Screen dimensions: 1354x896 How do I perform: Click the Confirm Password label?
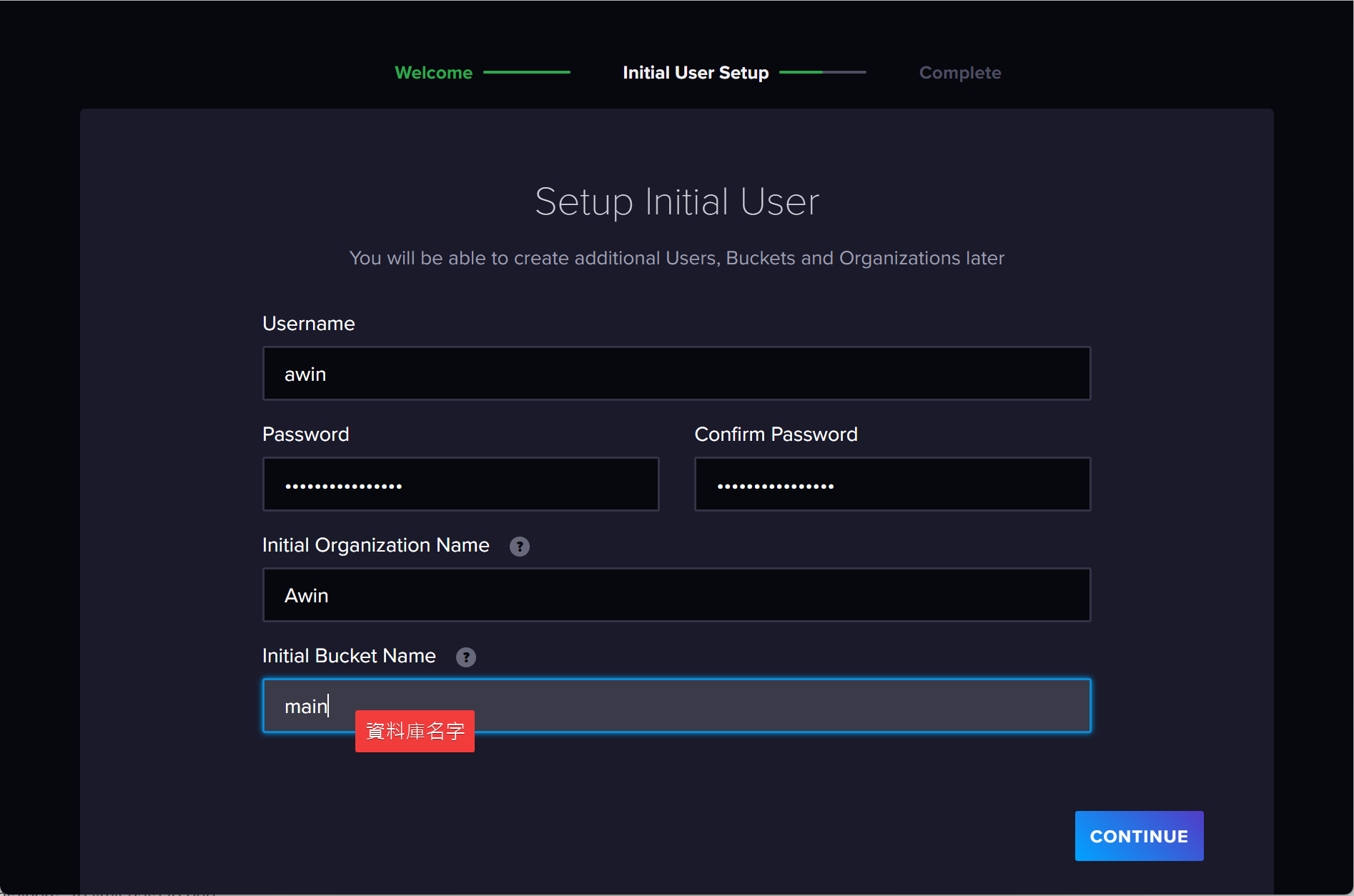776,434
